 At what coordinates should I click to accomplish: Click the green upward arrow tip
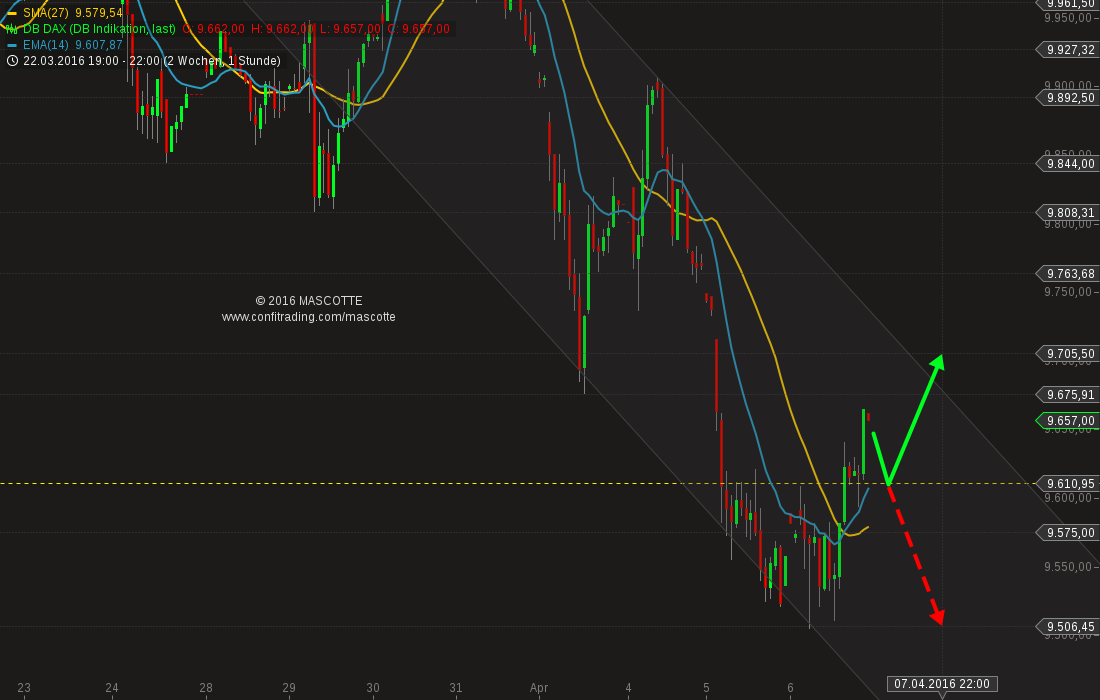[938, 361]
